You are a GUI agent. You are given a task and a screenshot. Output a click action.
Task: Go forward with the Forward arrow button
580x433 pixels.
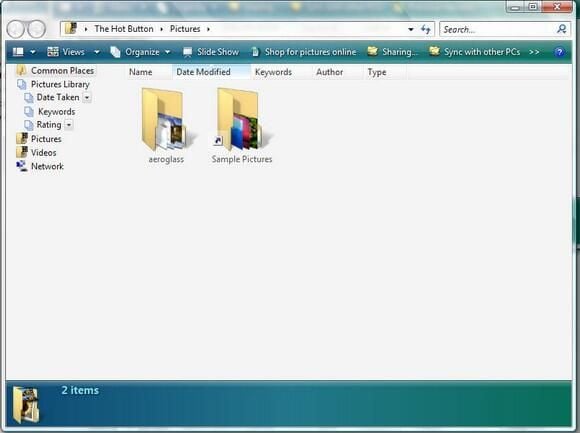point(37,29)
